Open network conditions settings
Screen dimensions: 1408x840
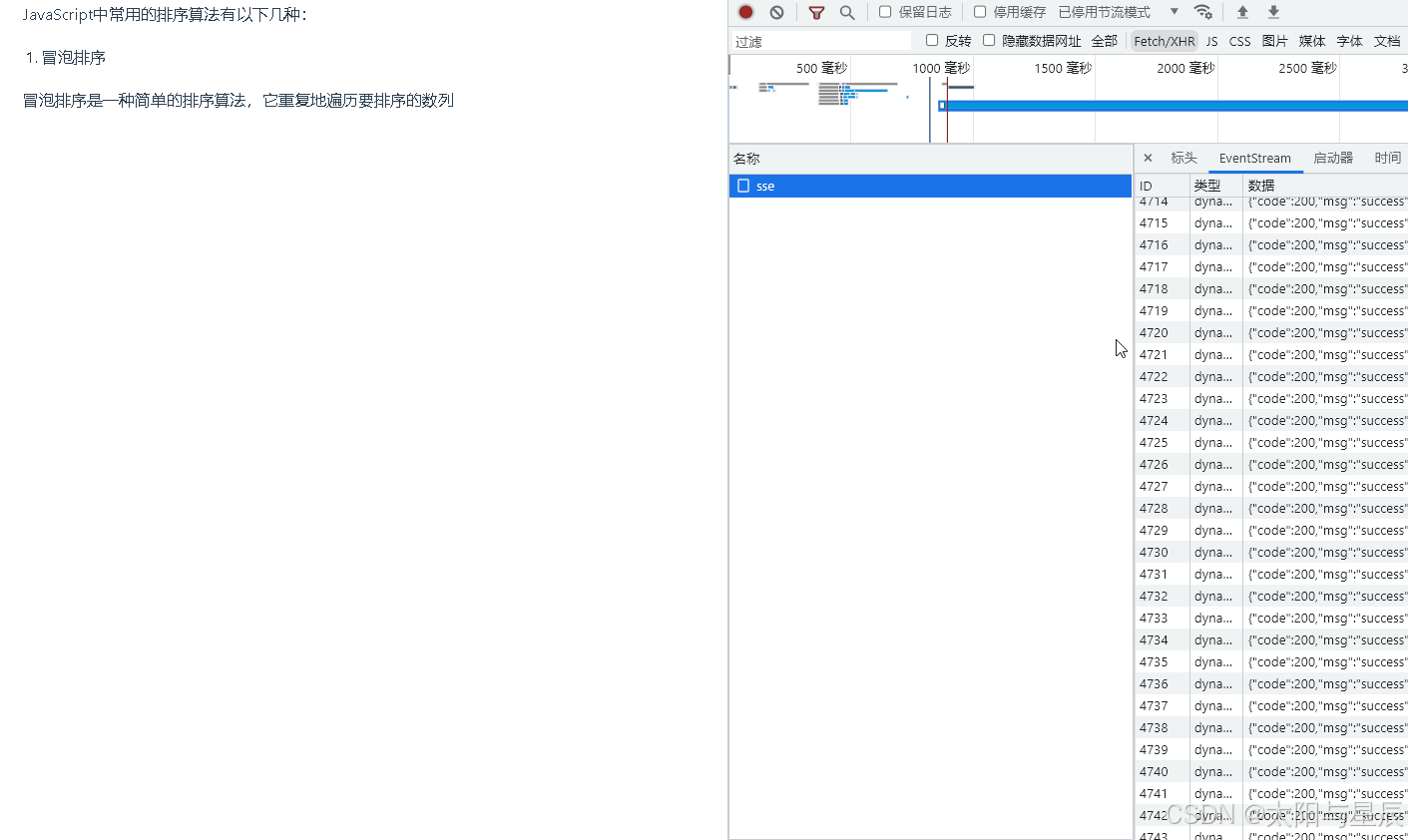(x=1203, y=12)
